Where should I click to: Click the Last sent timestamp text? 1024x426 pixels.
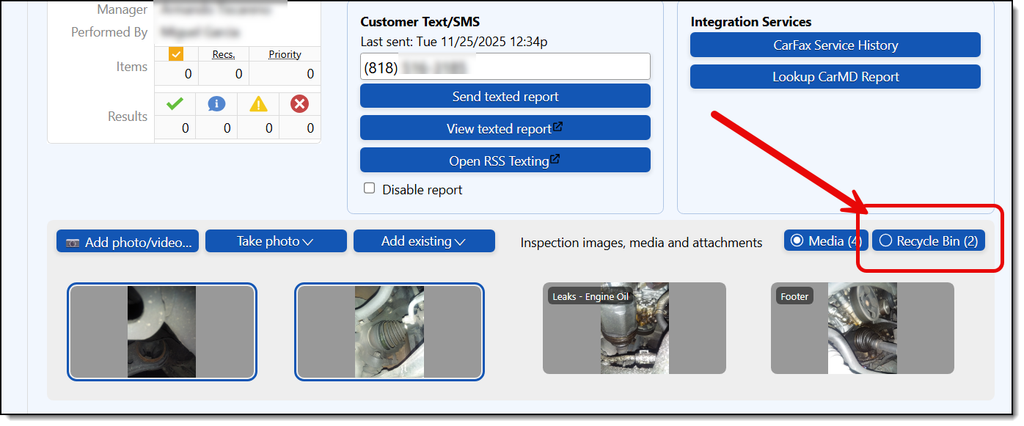(x=454, y=42)
